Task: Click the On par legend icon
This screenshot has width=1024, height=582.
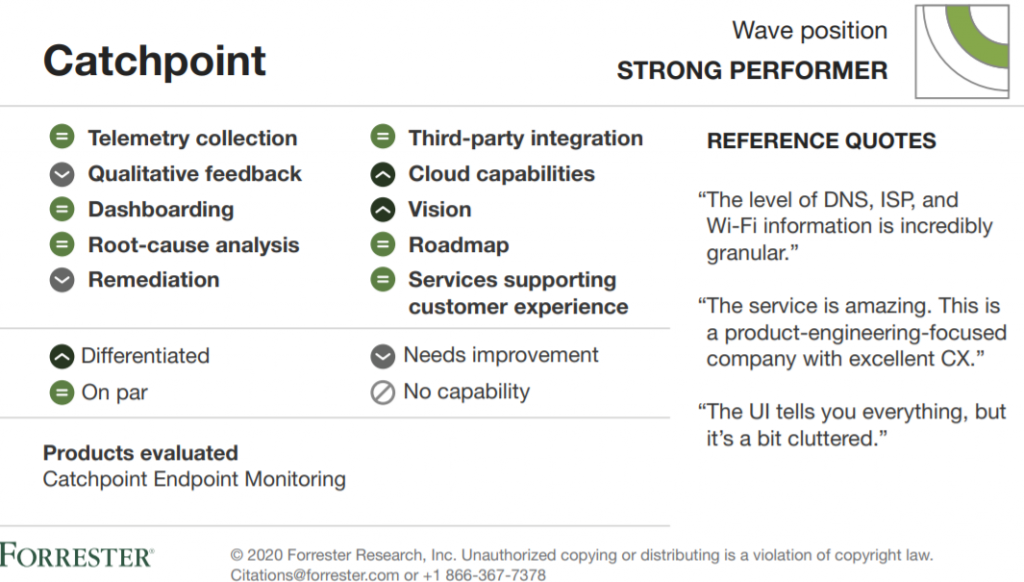Action: pyautogui.click(x=62, y=393)
